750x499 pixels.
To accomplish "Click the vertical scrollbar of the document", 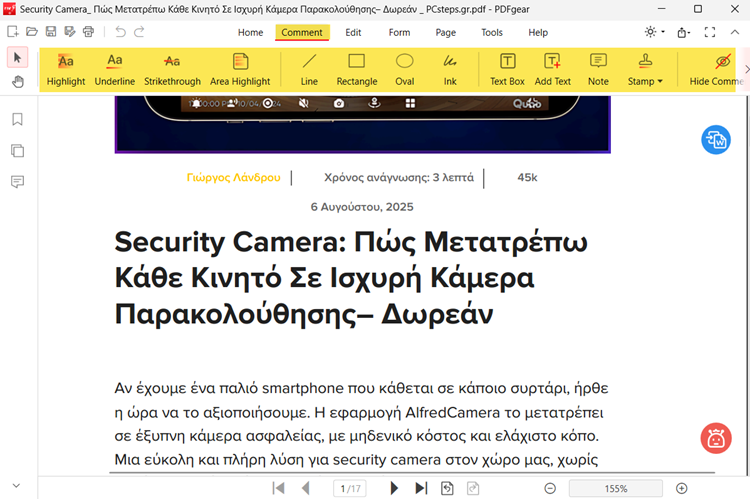I will [747, 285].
